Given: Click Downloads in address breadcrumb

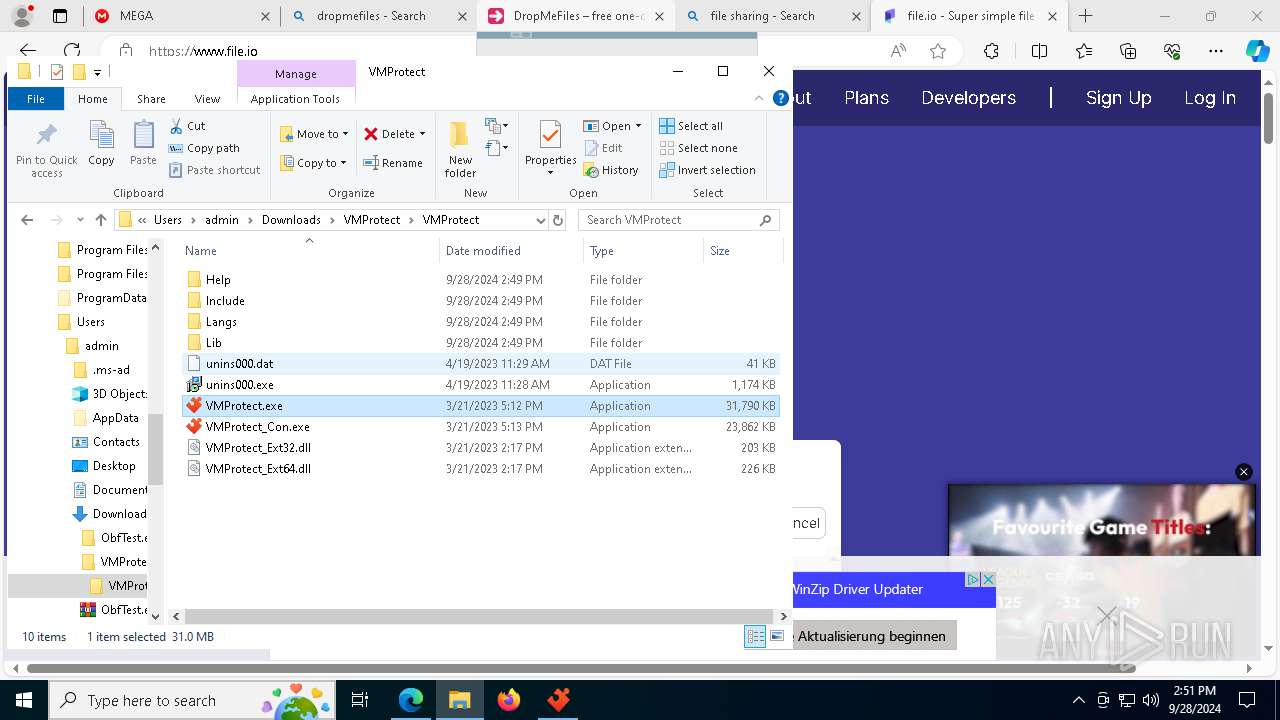Looking at the screenshot, I should tap(291, 220).
